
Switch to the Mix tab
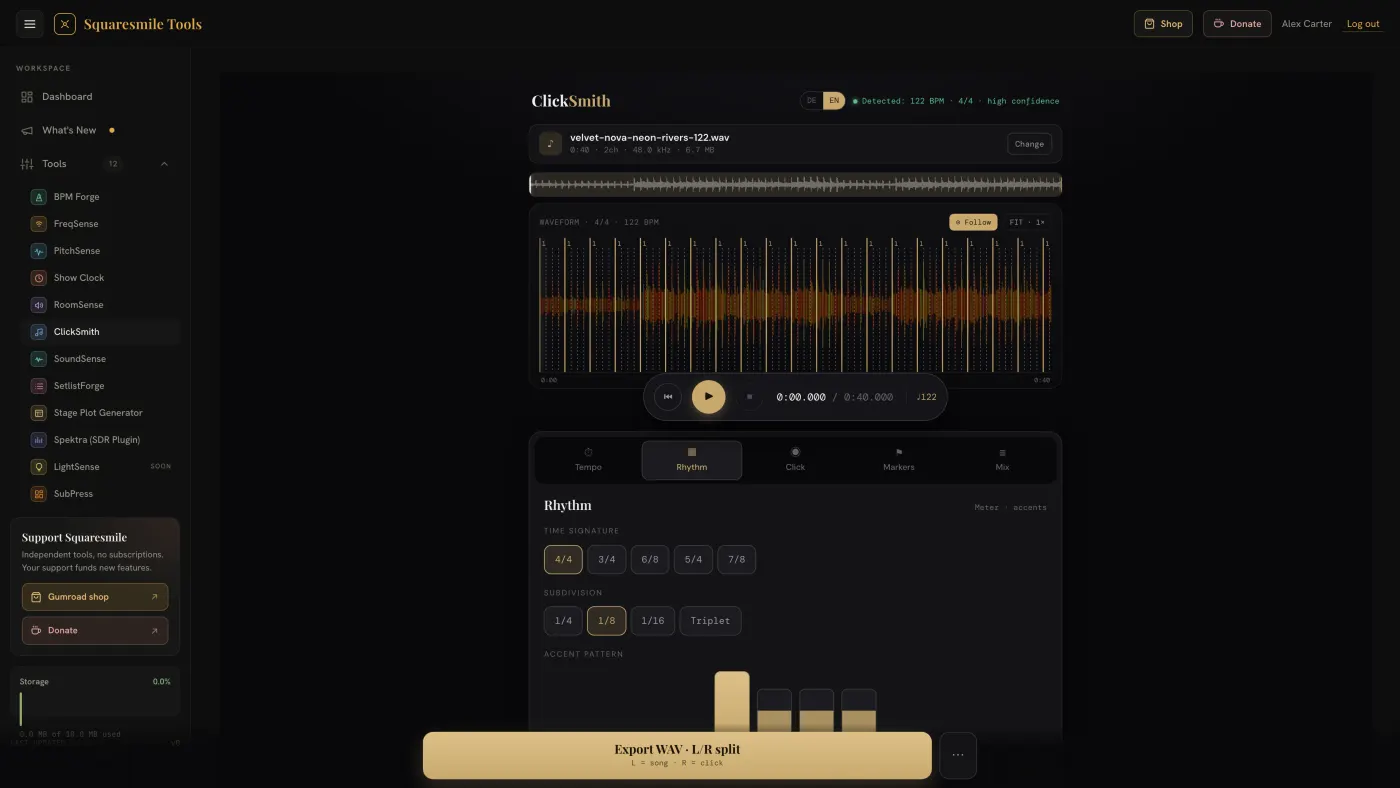click(1002, 460)
